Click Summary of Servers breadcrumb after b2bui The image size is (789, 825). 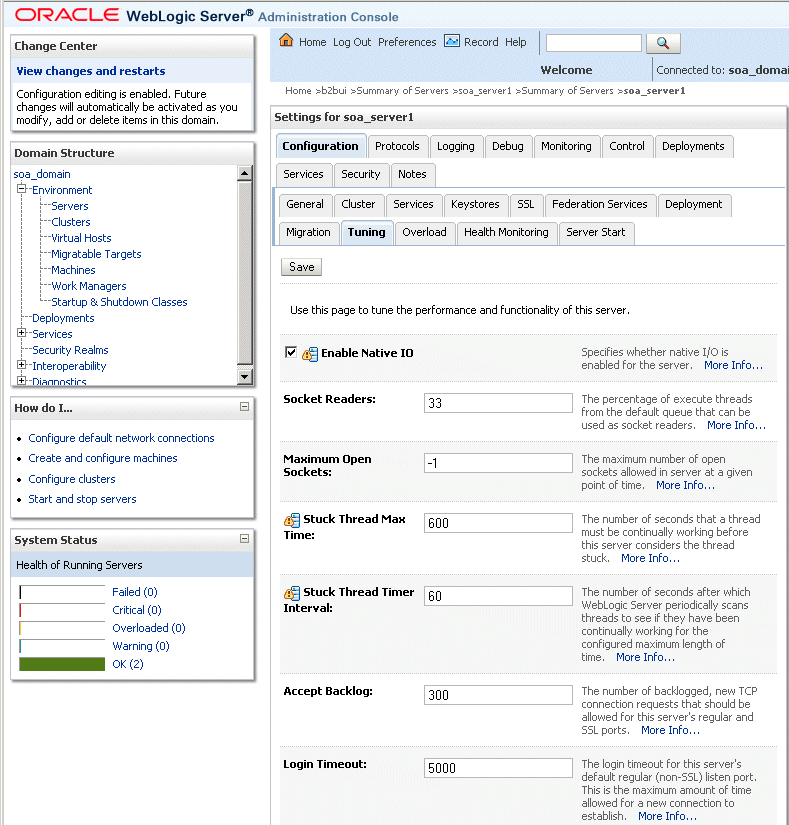[402, 91]
